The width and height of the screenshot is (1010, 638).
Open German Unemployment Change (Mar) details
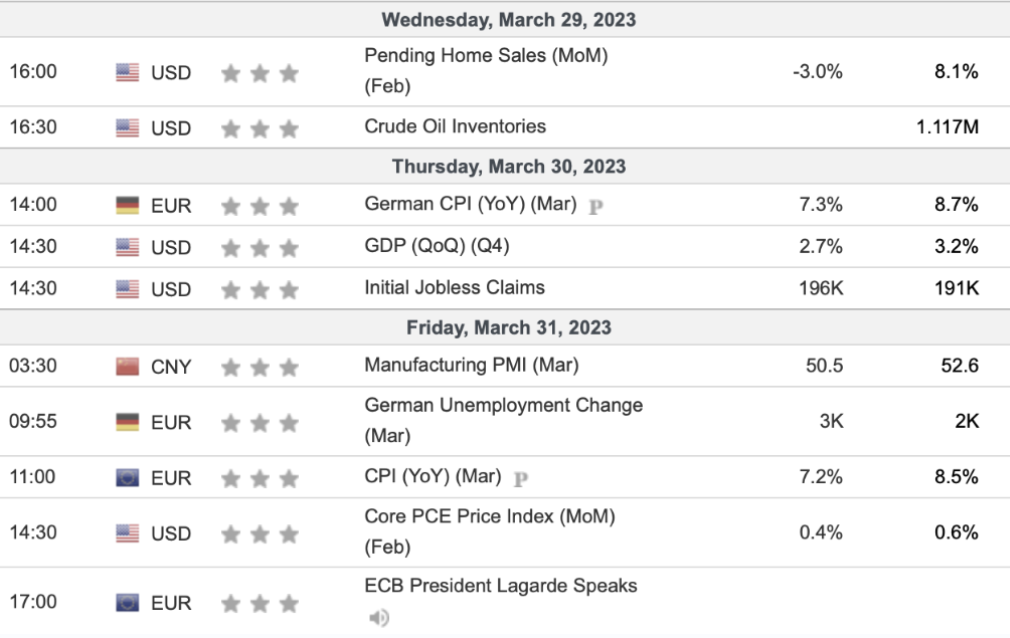coord(504,420)
